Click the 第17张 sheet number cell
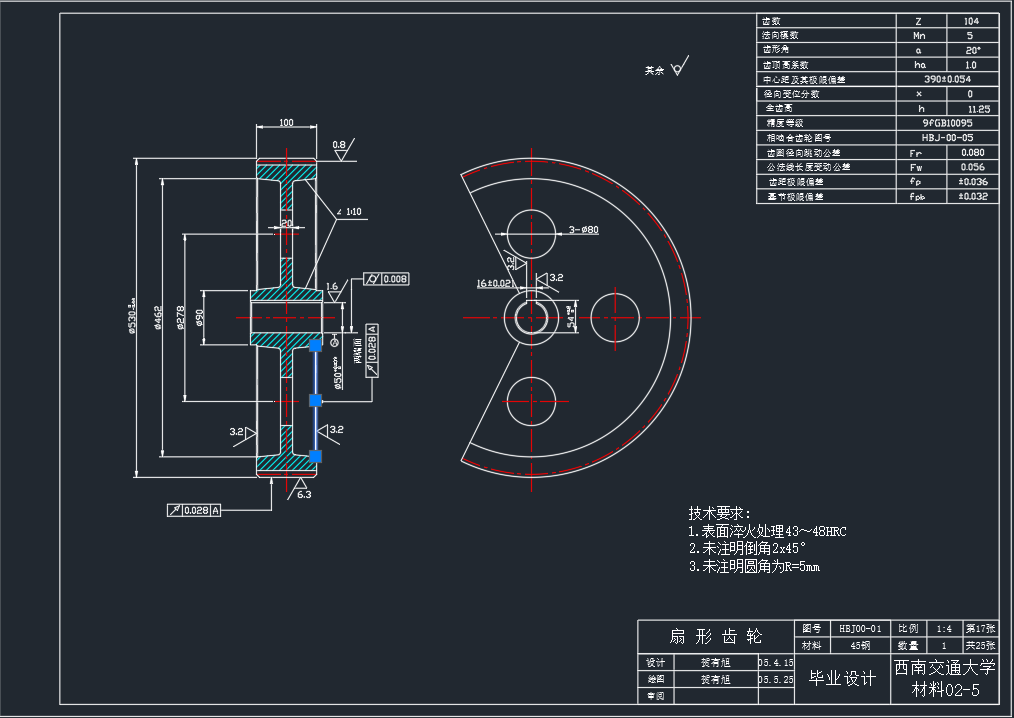 [x=980, y=629]
